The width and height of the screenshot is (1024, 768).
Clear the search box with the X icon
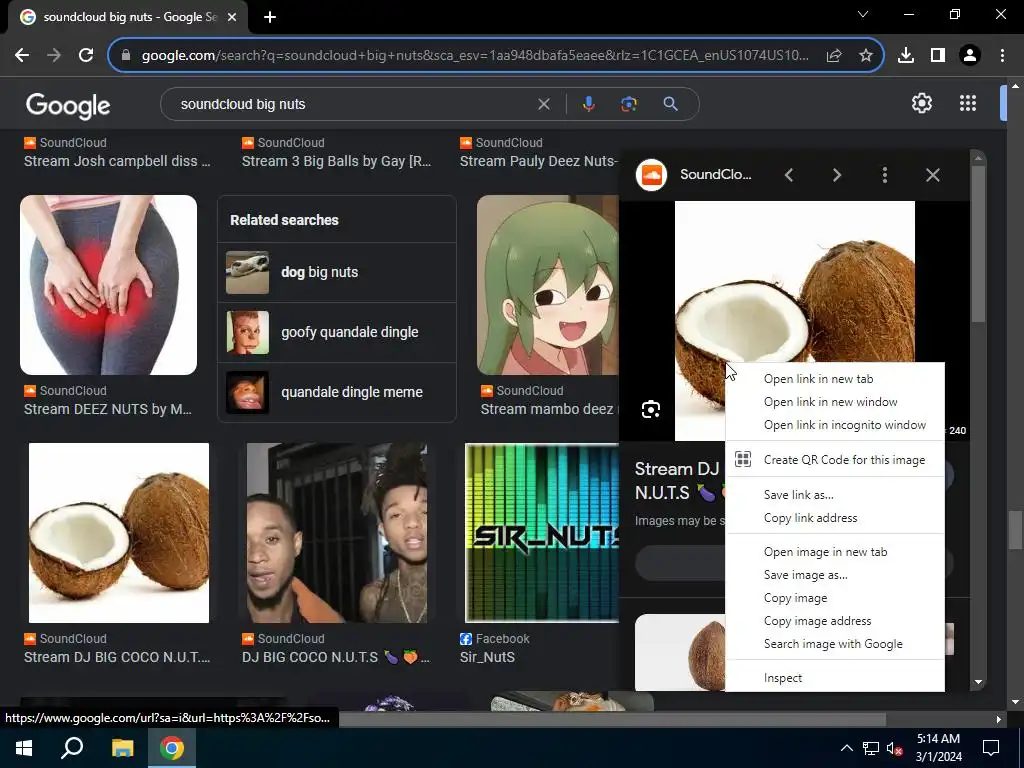[x=543, y=104]
